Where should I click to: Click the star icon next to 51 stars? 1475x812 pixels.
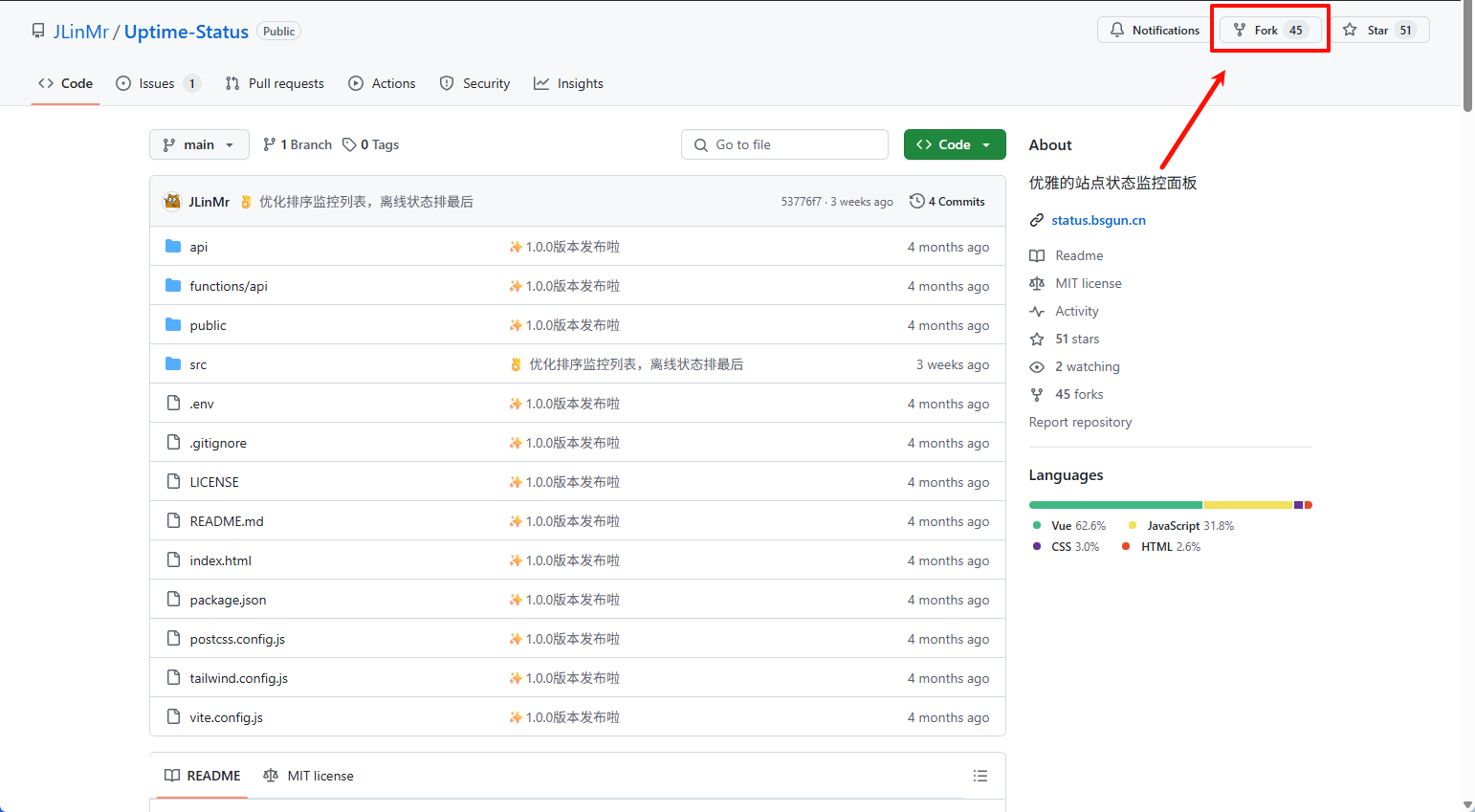1037,339
